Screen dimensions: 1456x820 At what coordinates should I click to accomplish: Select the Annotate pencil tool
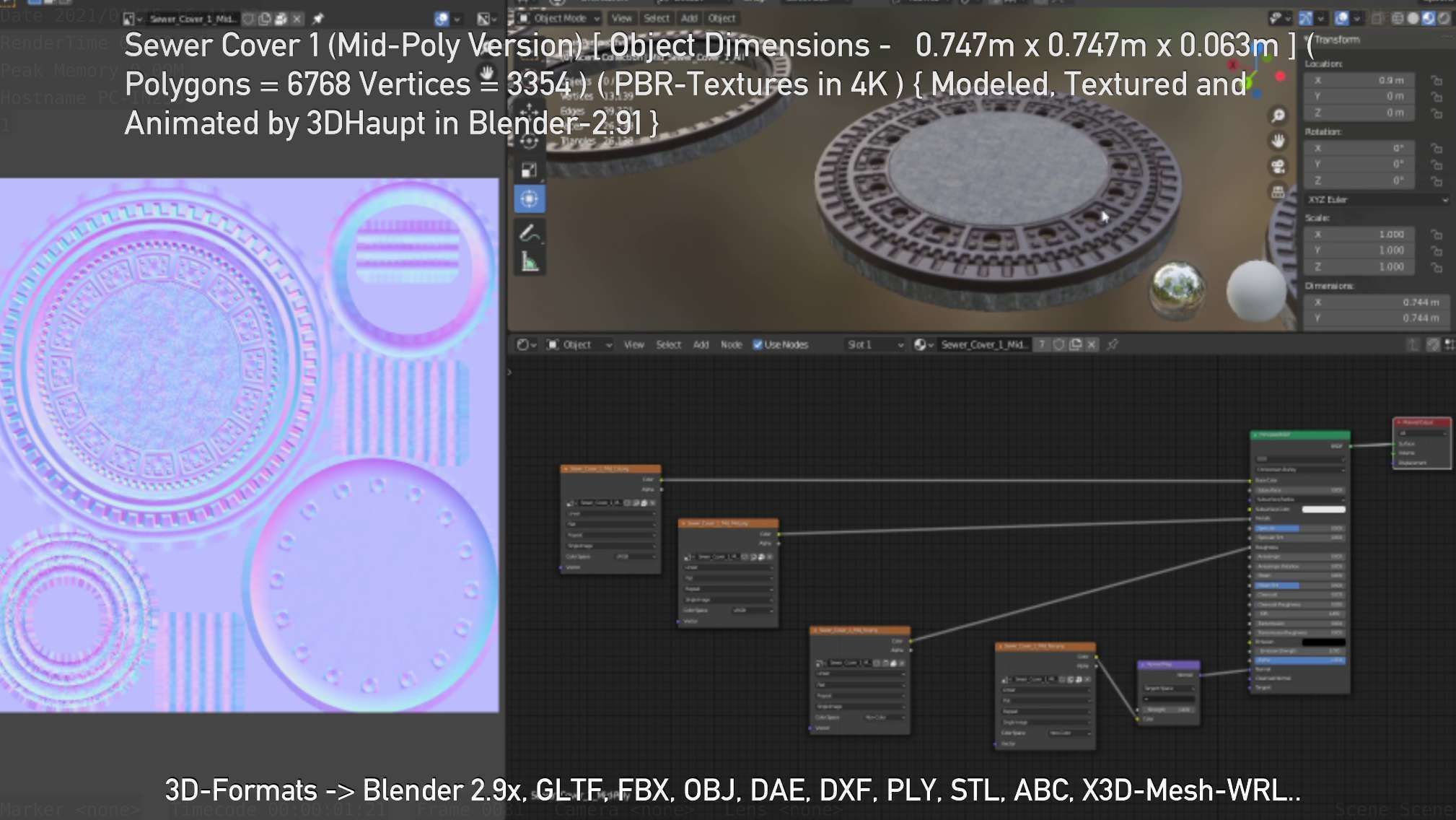529,233
